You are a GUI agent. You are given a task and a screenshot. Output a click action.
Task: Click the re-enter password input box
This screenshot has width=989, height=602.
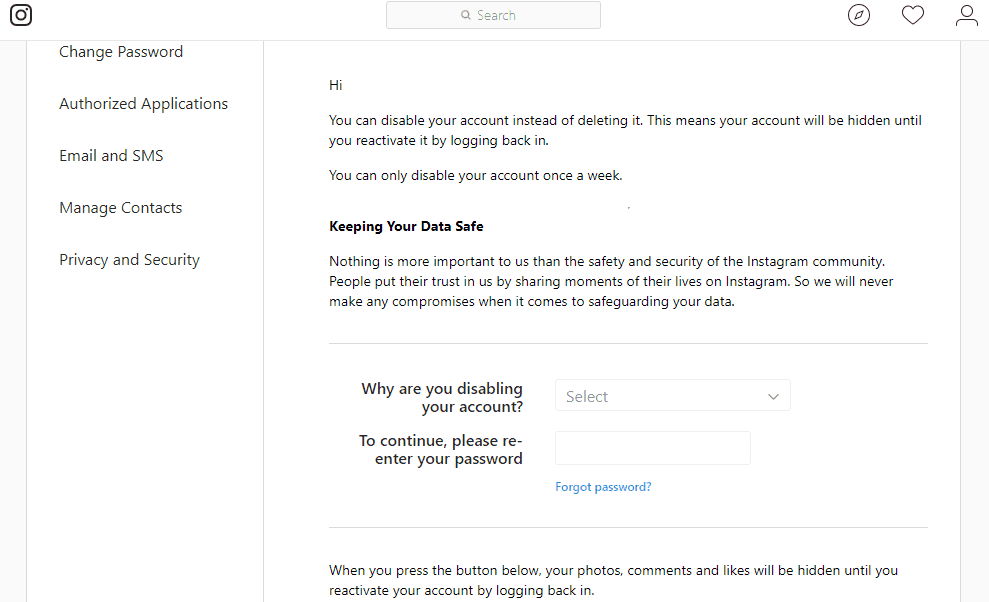(652, 448)
